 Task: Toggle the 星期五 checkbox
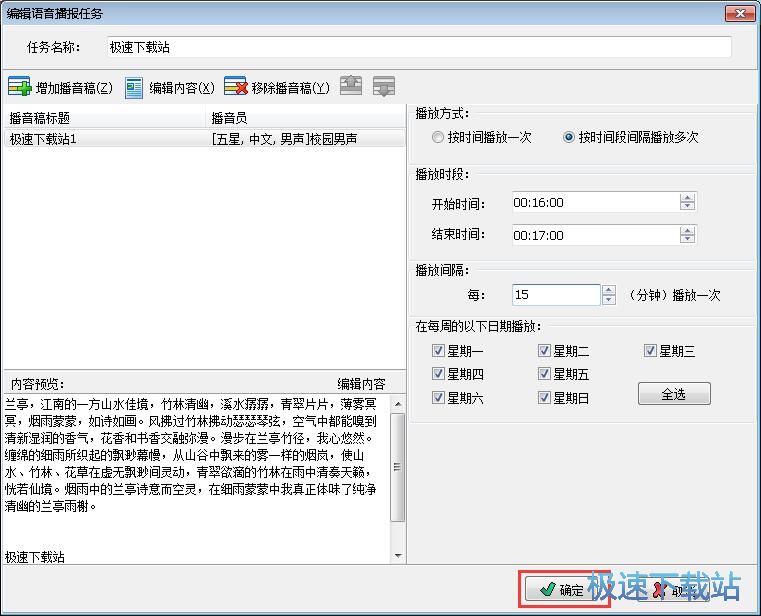pos(544,374)
